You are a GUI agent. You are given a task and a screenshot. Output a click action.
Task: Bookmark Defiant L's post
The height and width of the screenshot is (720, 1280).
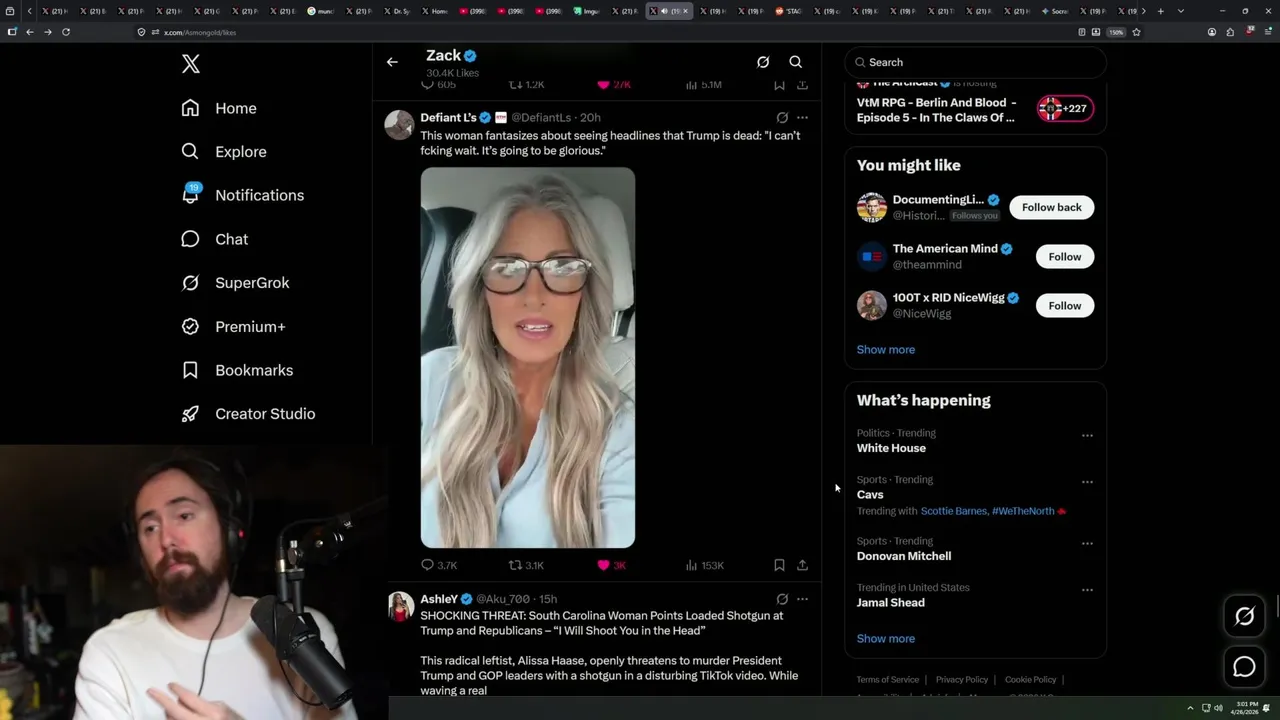pyautogui.click(x=779, y=565)
